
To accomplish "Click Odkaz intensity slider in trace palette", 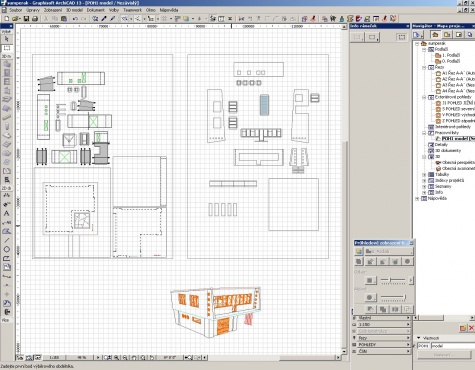I will (393, 280).
